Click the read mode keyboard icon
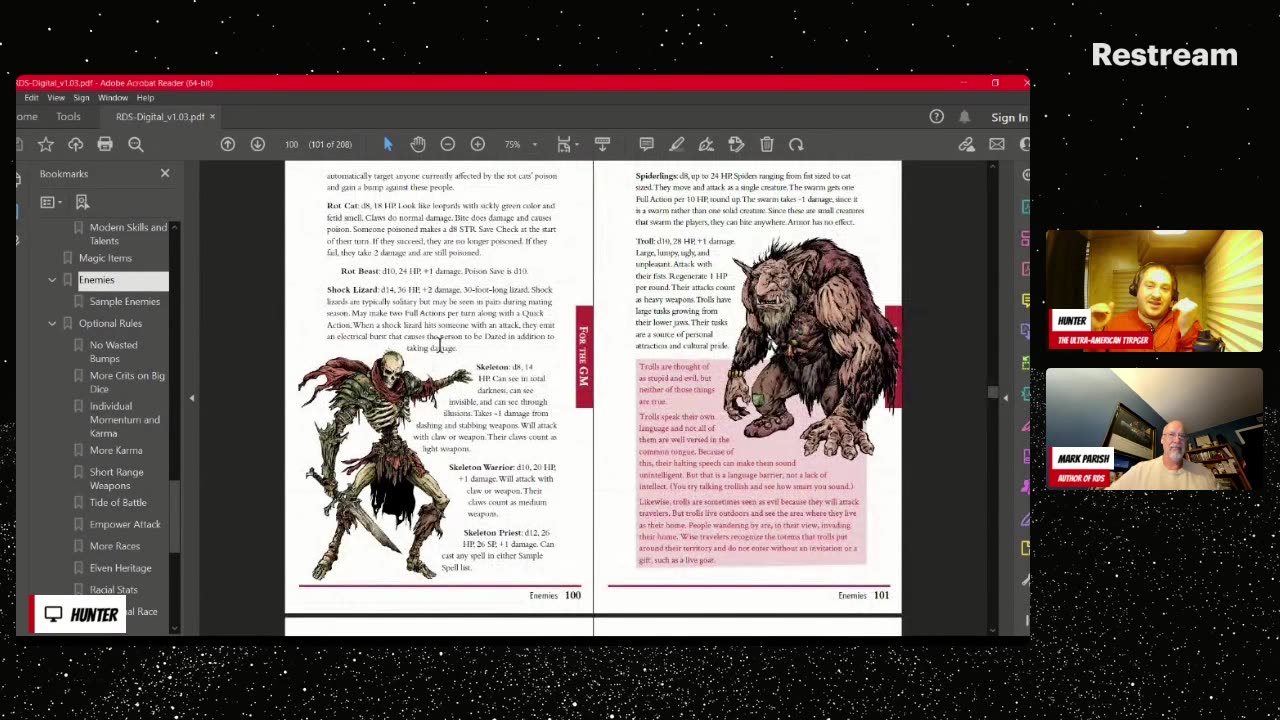Image resolution: width=1280 pixels, height=720 pixels. 602,144
